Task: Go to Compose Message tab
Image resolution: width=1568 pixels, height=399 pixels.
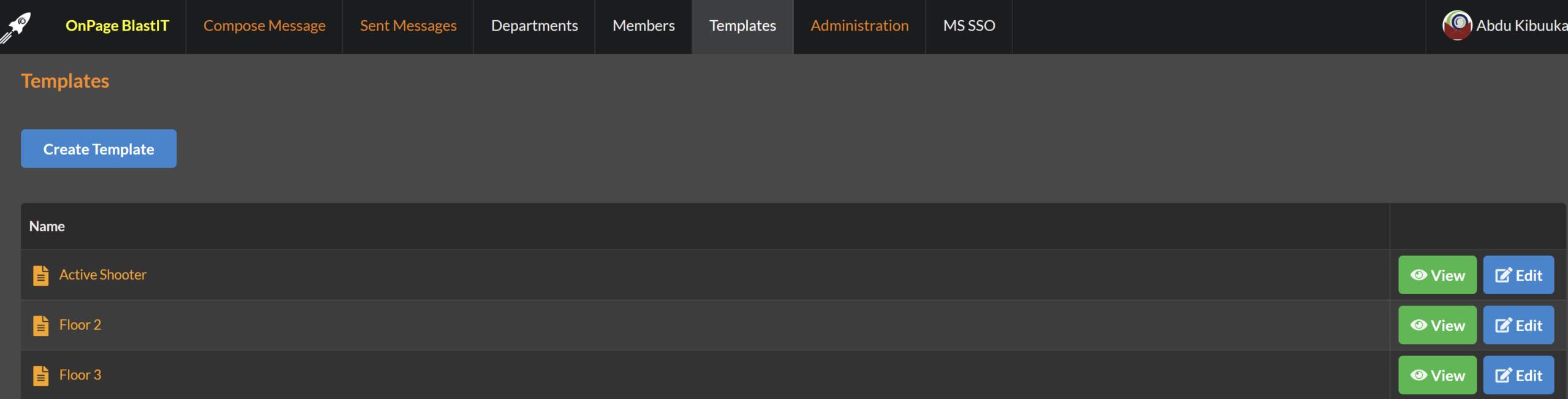Action: (264, 26)
